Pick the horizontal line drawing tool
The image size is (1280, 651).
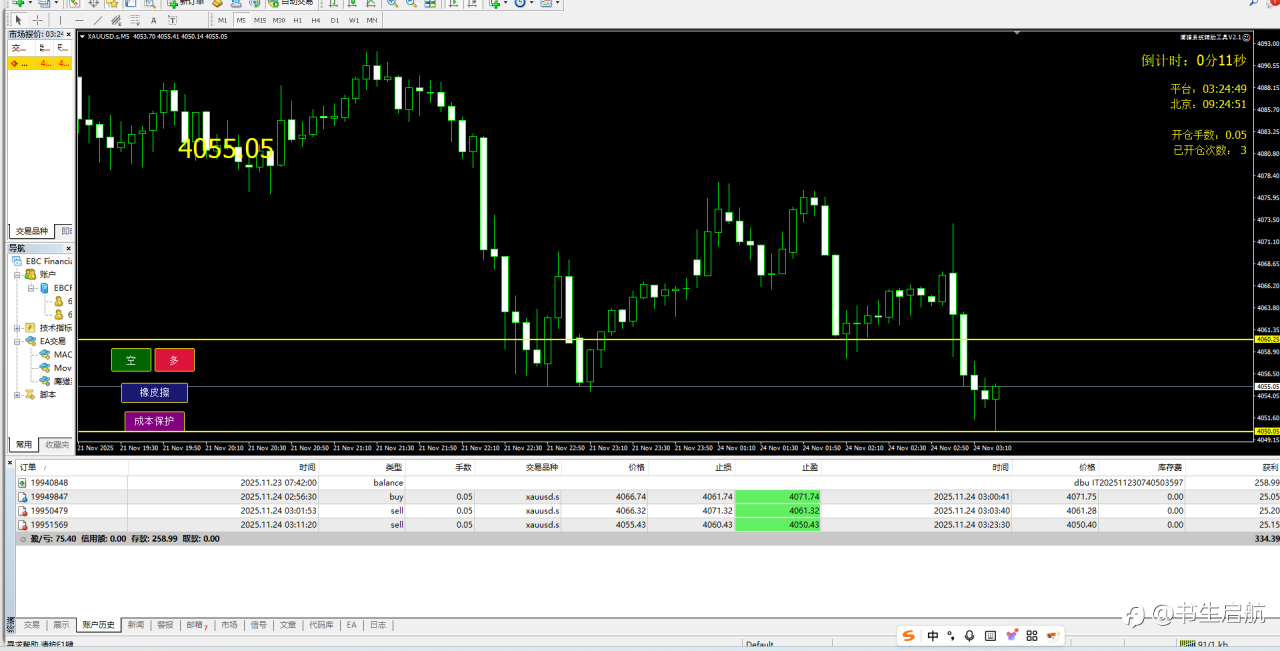coord(79,20)
